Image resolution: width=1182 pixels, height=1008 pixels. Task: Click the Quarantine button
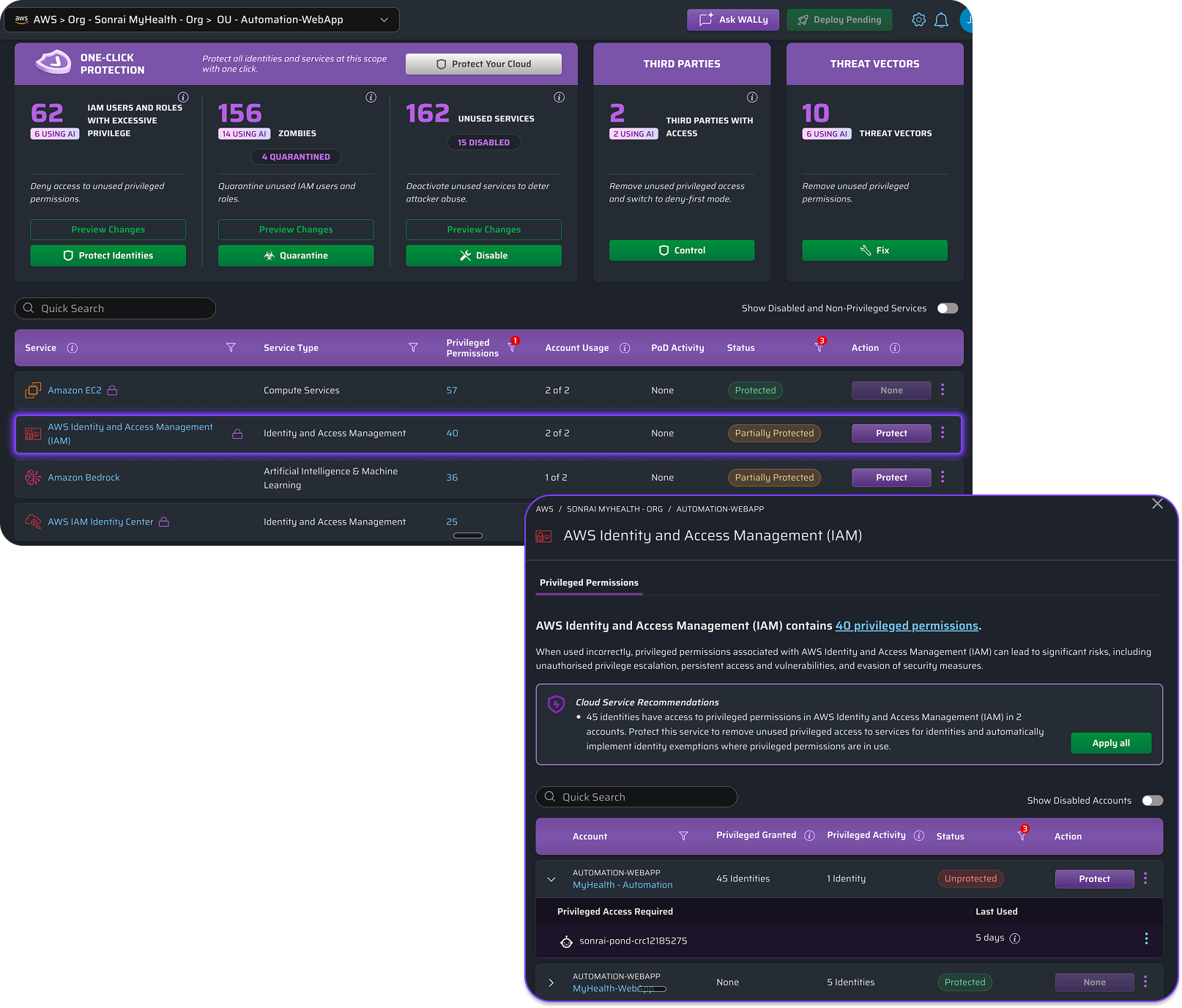pos(296,256)
